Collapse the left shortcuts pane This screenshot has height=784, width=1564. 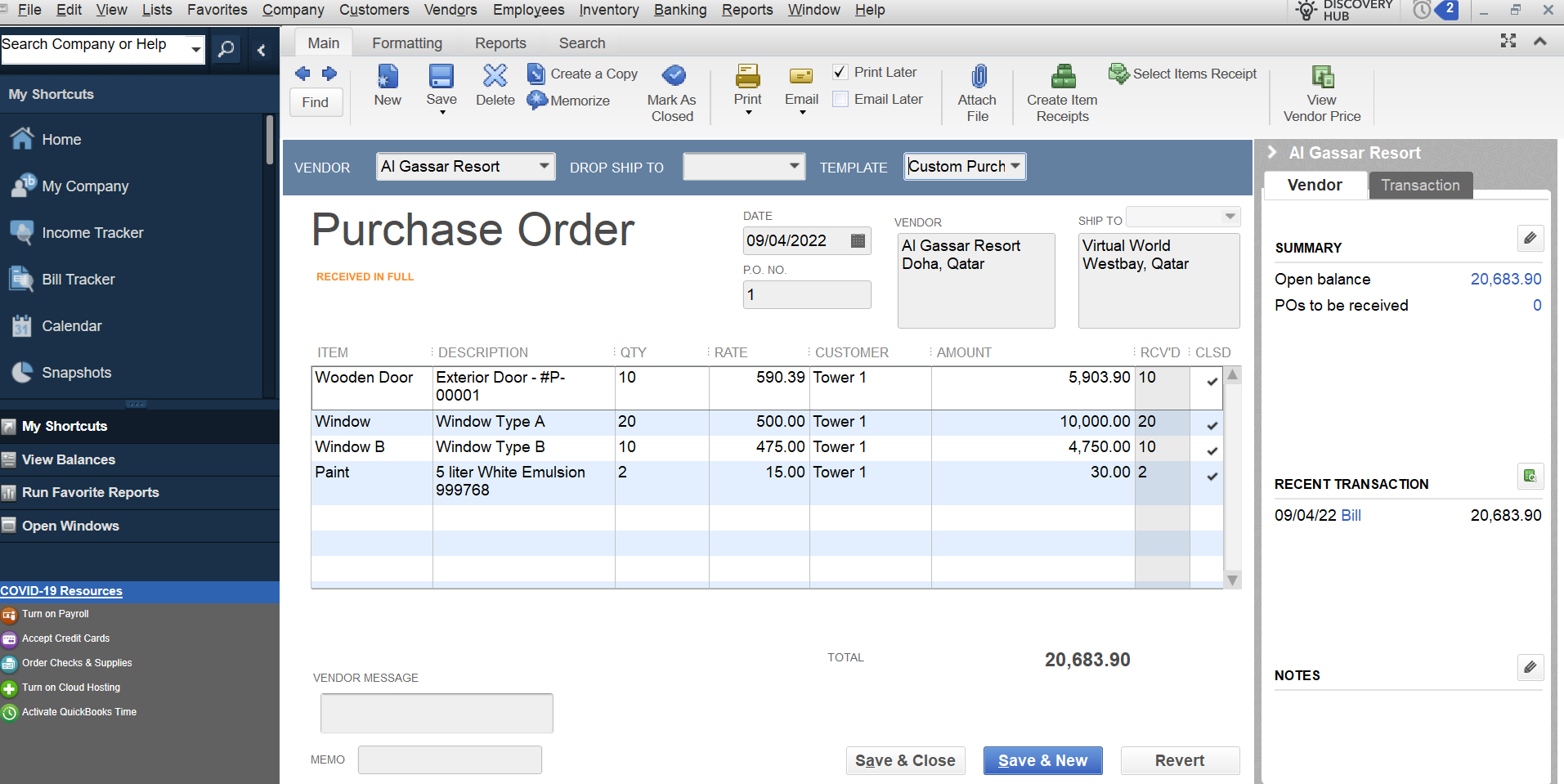(x=262, y=50)
